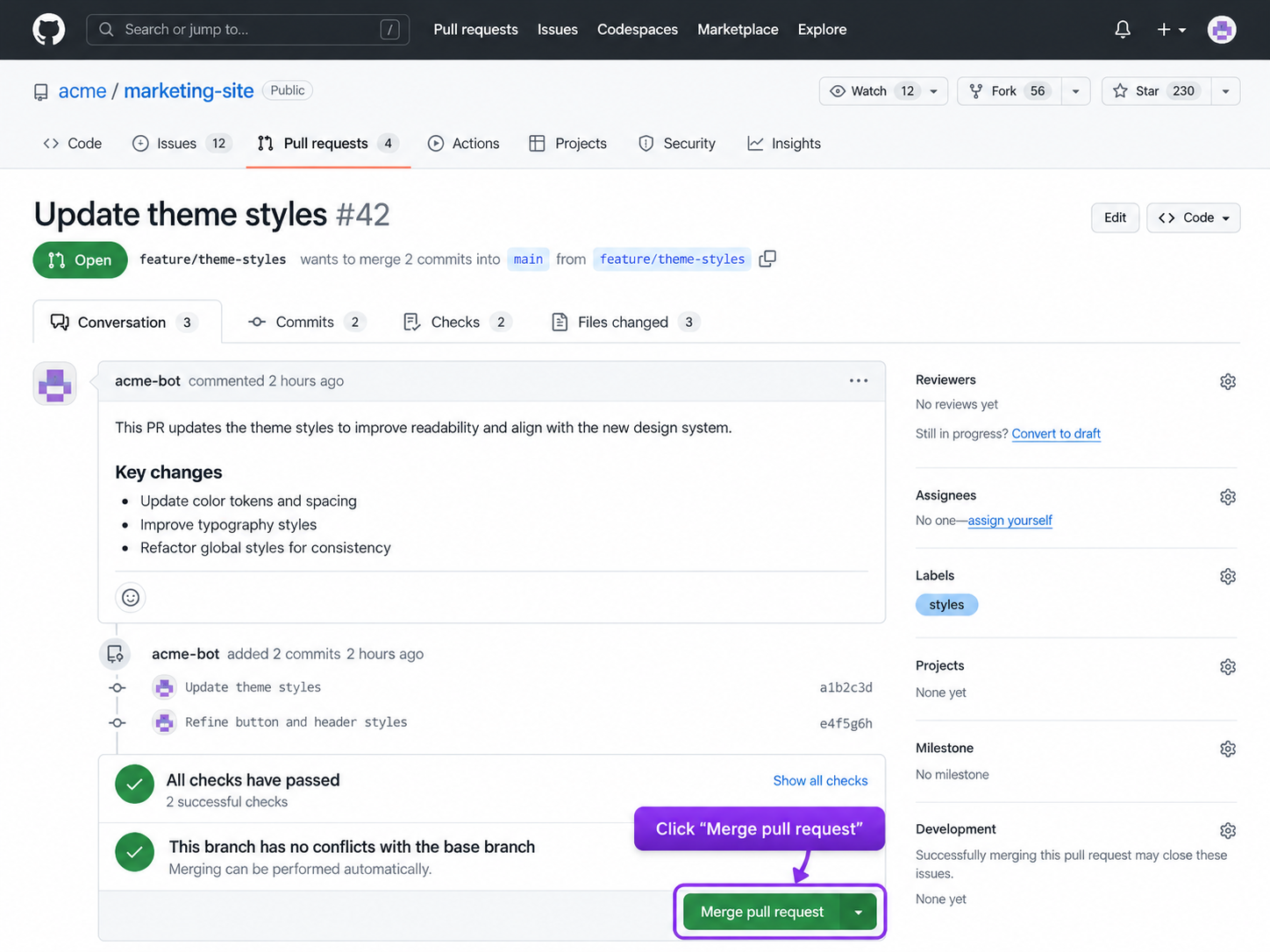The height and width of the screenshot is (952, 1270).
Task: Open the Refine button and header styles commit
Action: pyautogui.click(x=296, y=722)
